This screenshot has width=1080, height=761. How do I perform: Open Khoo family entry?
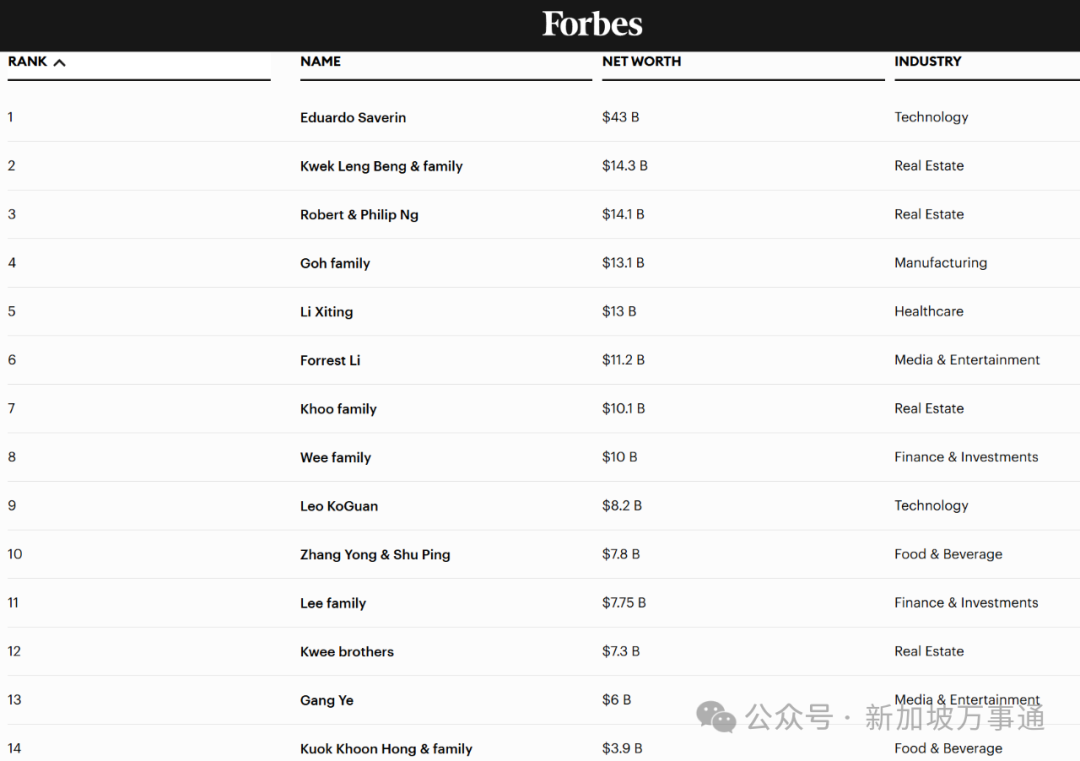[338, 409]
